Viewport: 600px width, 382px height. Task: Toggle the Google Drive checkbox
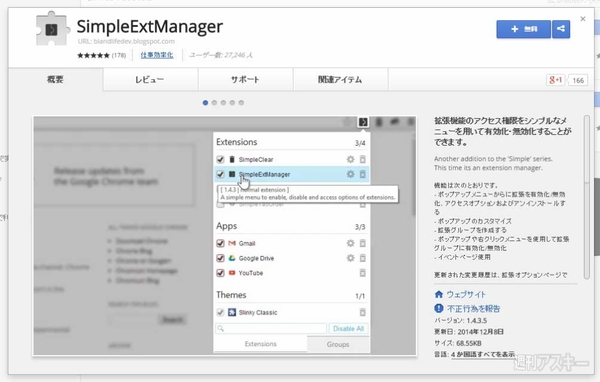pyautogui.click(x=220, y=258)
